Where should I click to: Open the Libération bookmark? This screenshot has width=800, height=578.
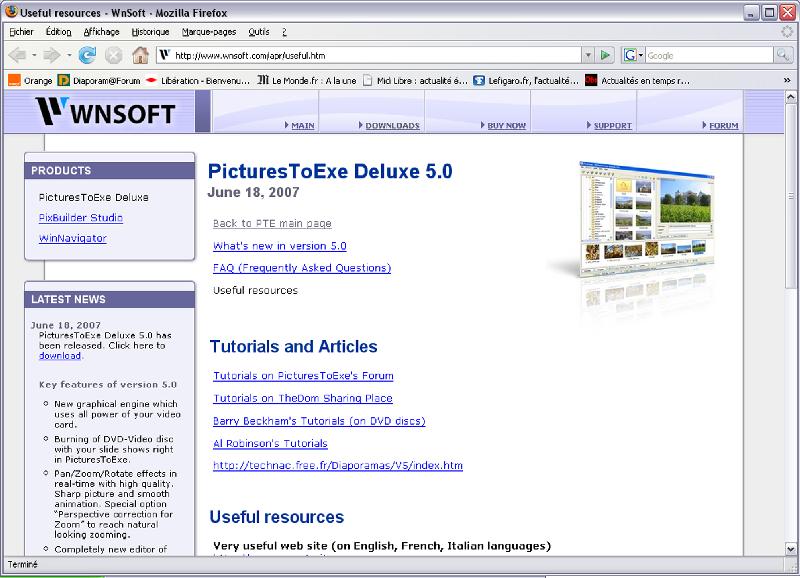(198, 81)
